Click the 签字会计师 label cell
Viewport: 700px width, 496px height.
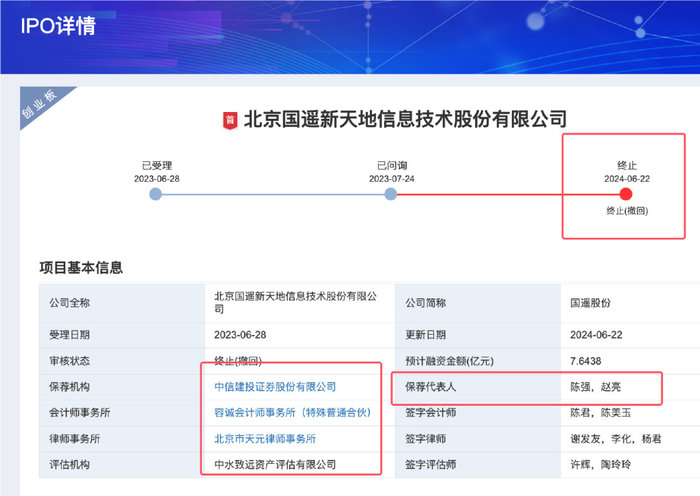click(478, 413)
